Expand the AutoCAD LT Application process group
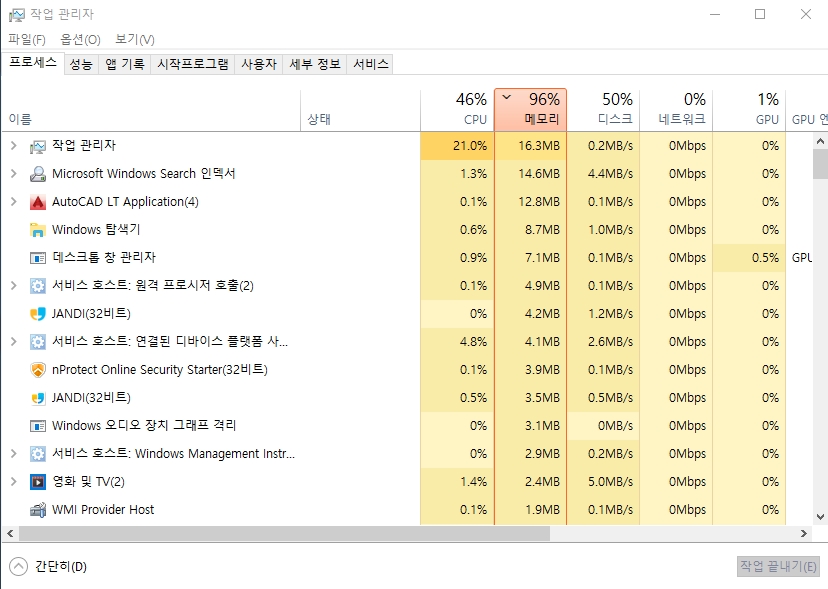 [13, 202]
